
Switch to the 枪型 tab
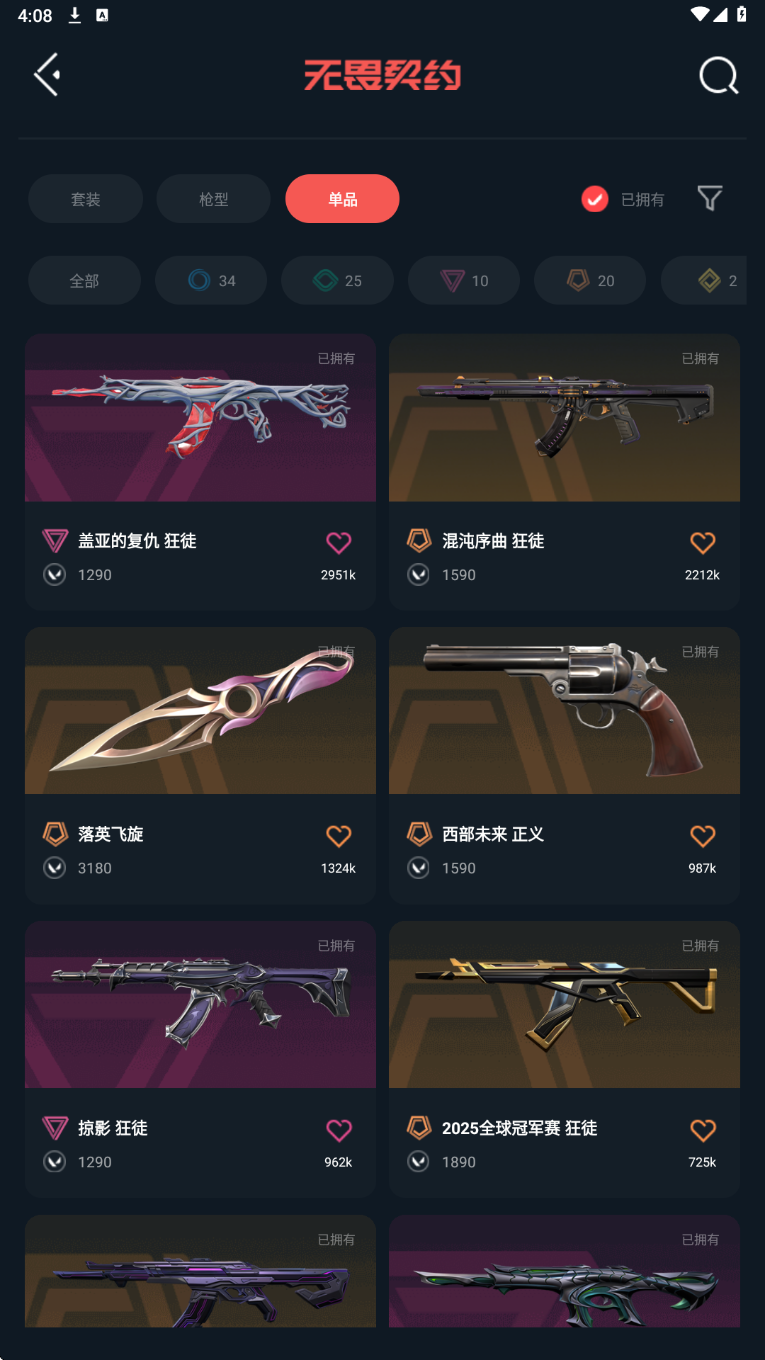pos(213,199)
